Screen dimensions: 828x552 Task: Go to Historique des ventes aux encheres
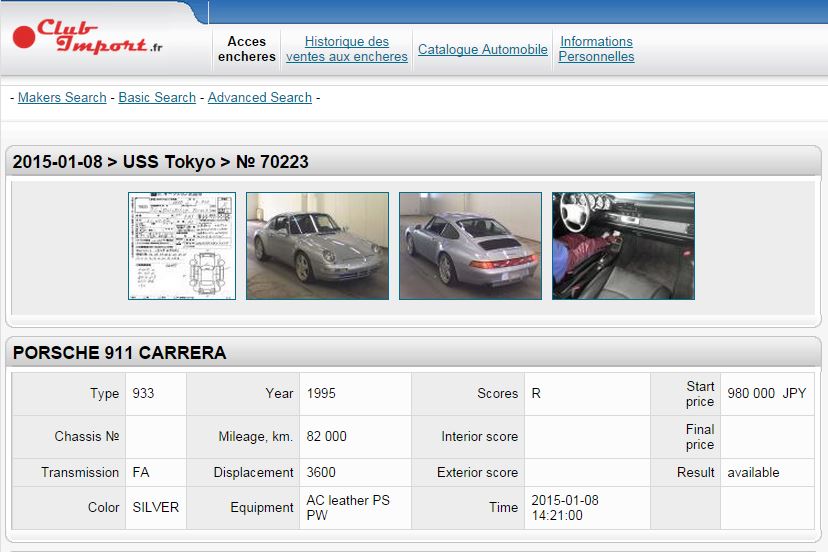(347, 49)
